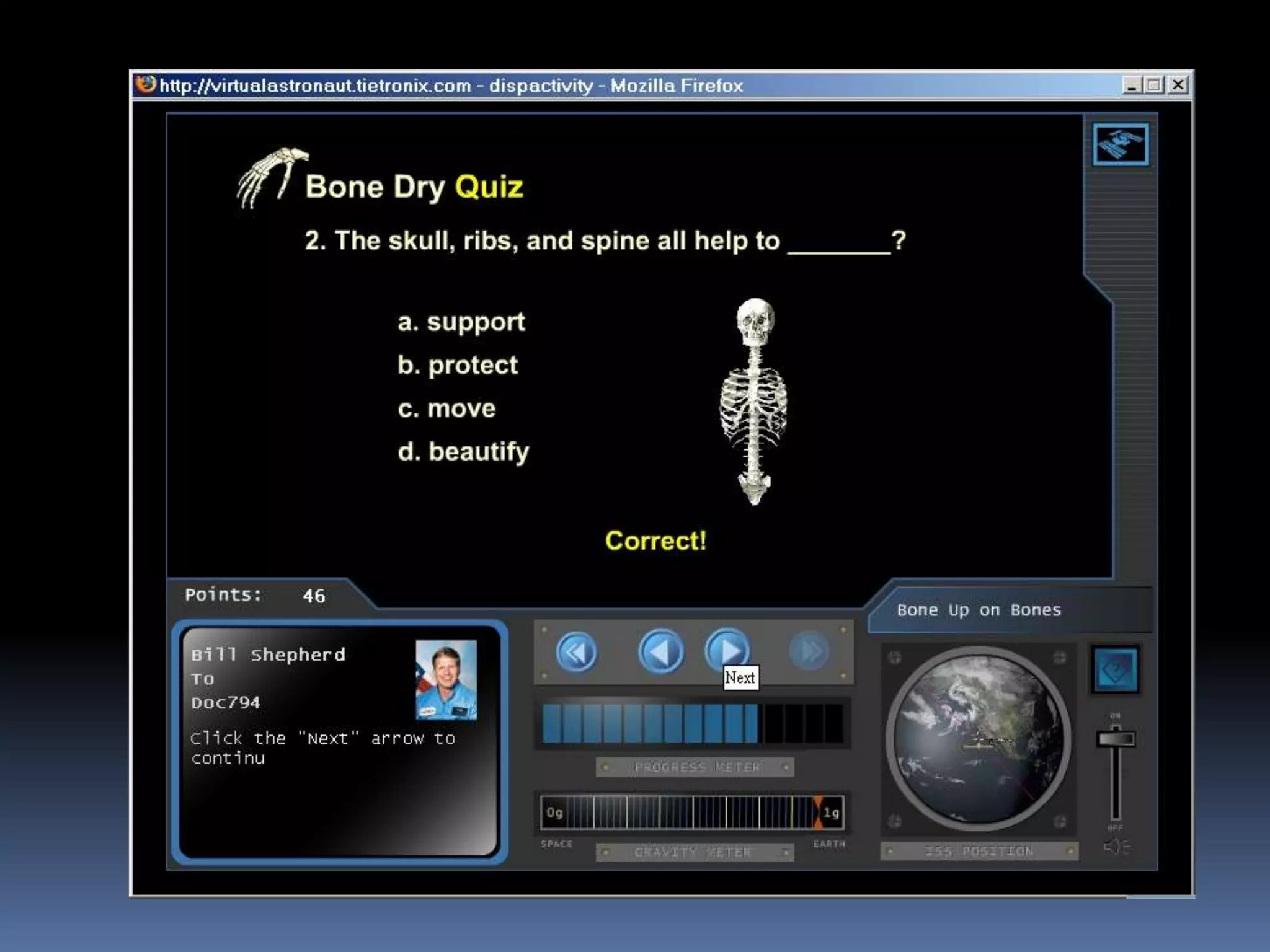Click the volume slider handle
This screenshot has width=1270, height=952.
tap(1116, 739)
